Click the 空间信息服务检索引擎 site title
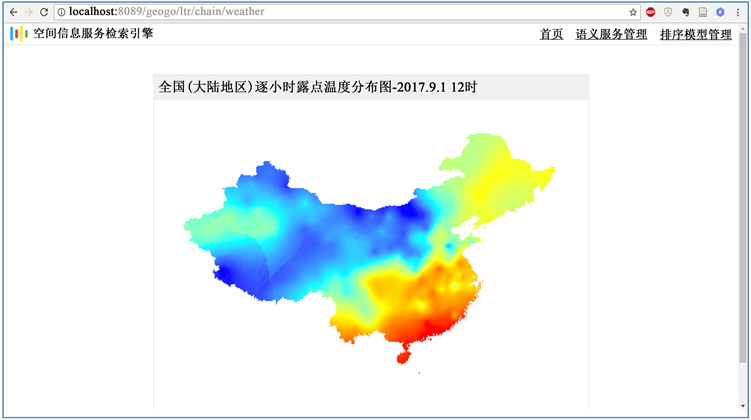This screenshot has height=420, width=751. coord(93,34)
